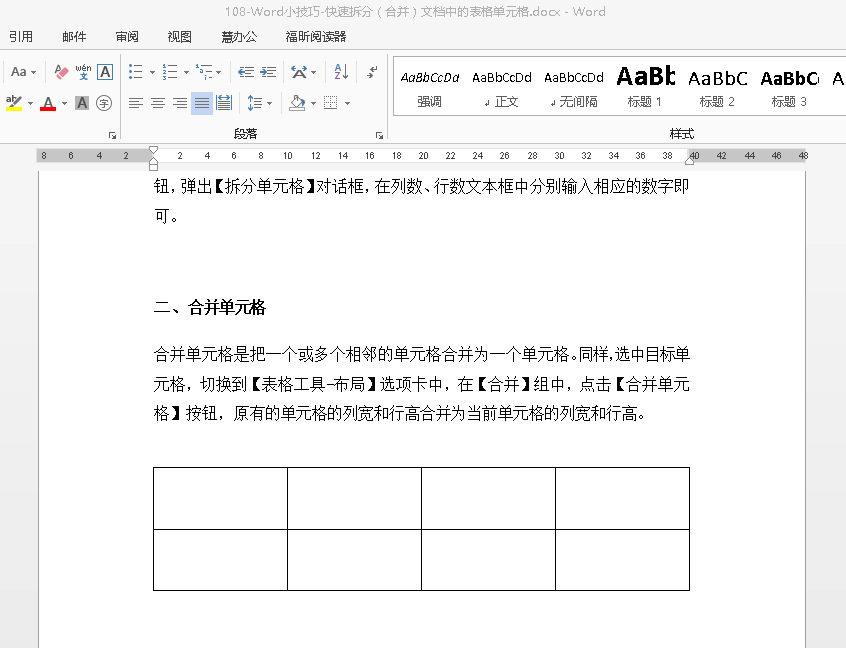Expand the shading color dropdown arrow

(313, 103)
